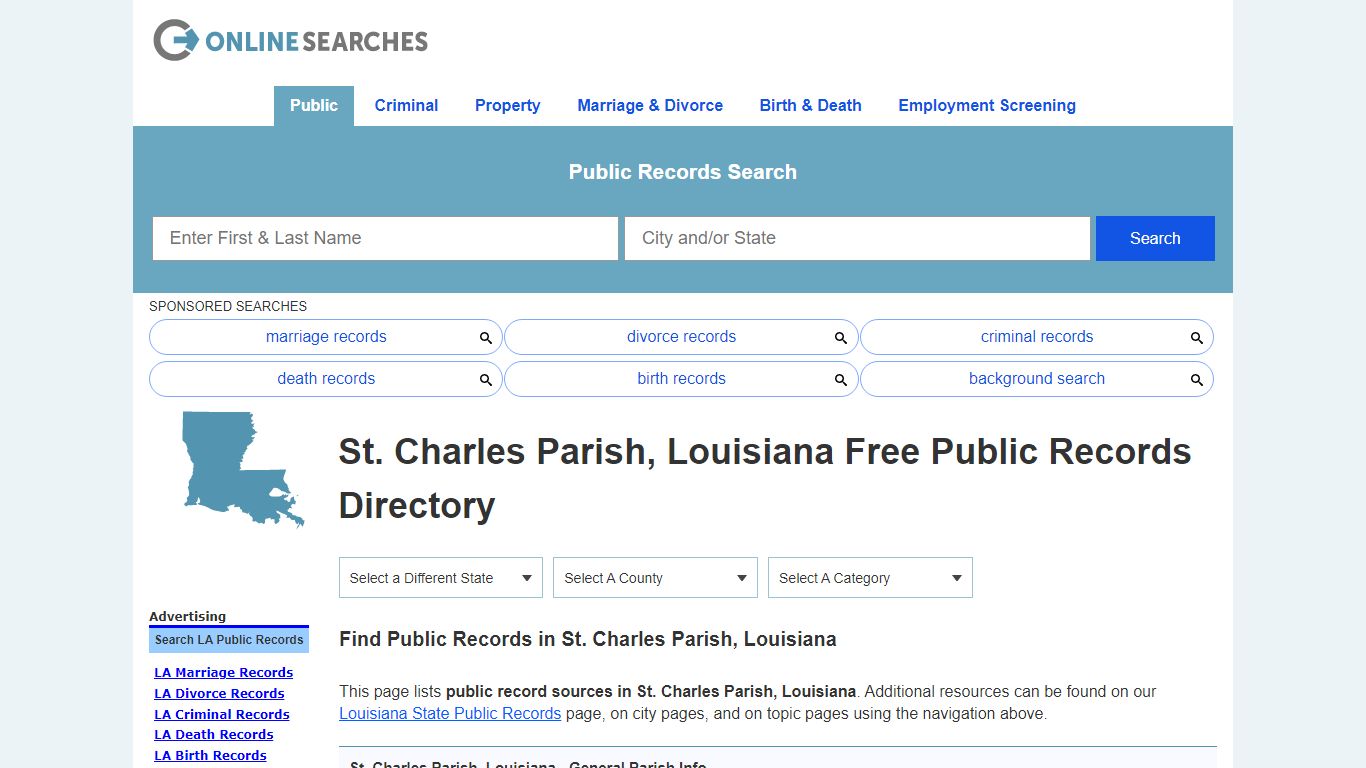The width and height of the screenshot is (1366, 768).
Task: Click magnifier icon on criminal records pill
Action: pos(1196,338)
